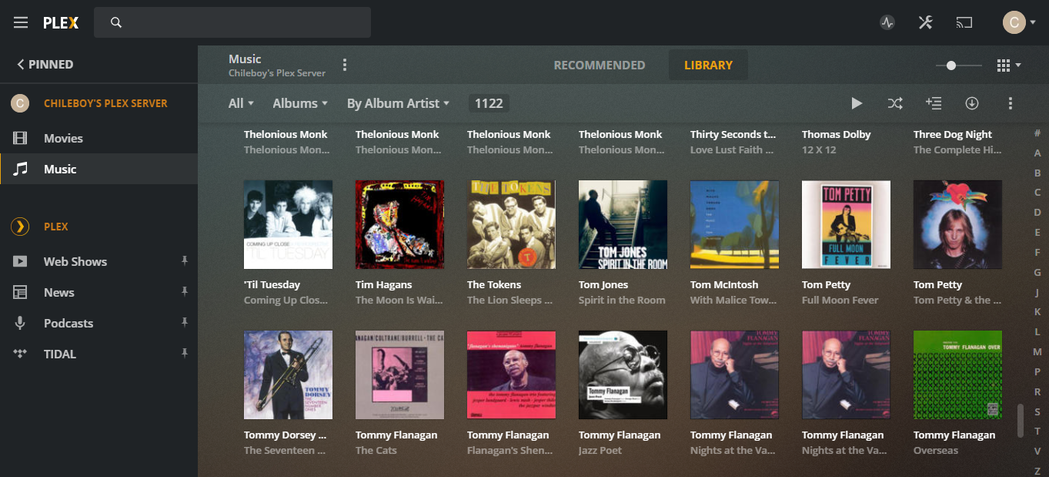Unpin TIDAL from sidebar
This screenshot has height=477, width=1049.
(x=185, y=353)
